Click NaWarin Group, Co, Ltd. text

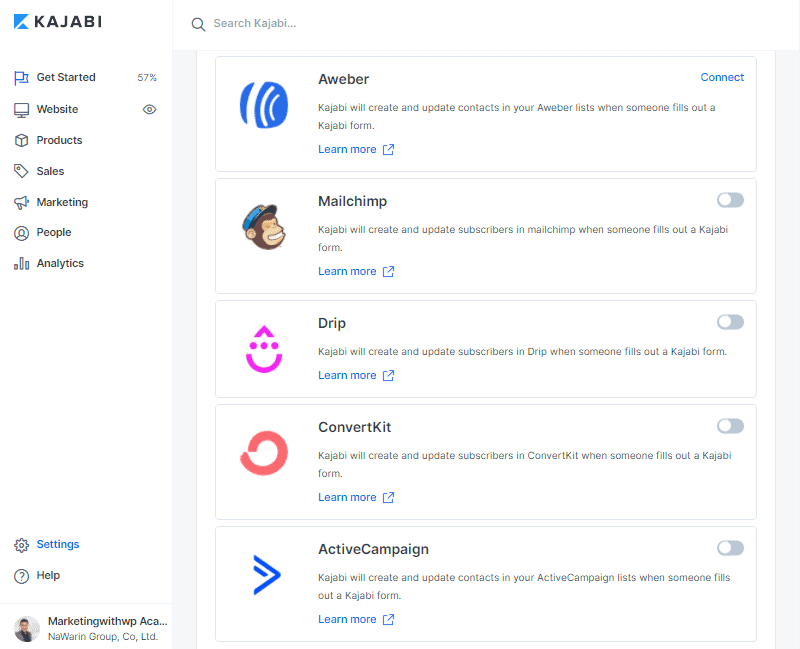coord(103,637)
